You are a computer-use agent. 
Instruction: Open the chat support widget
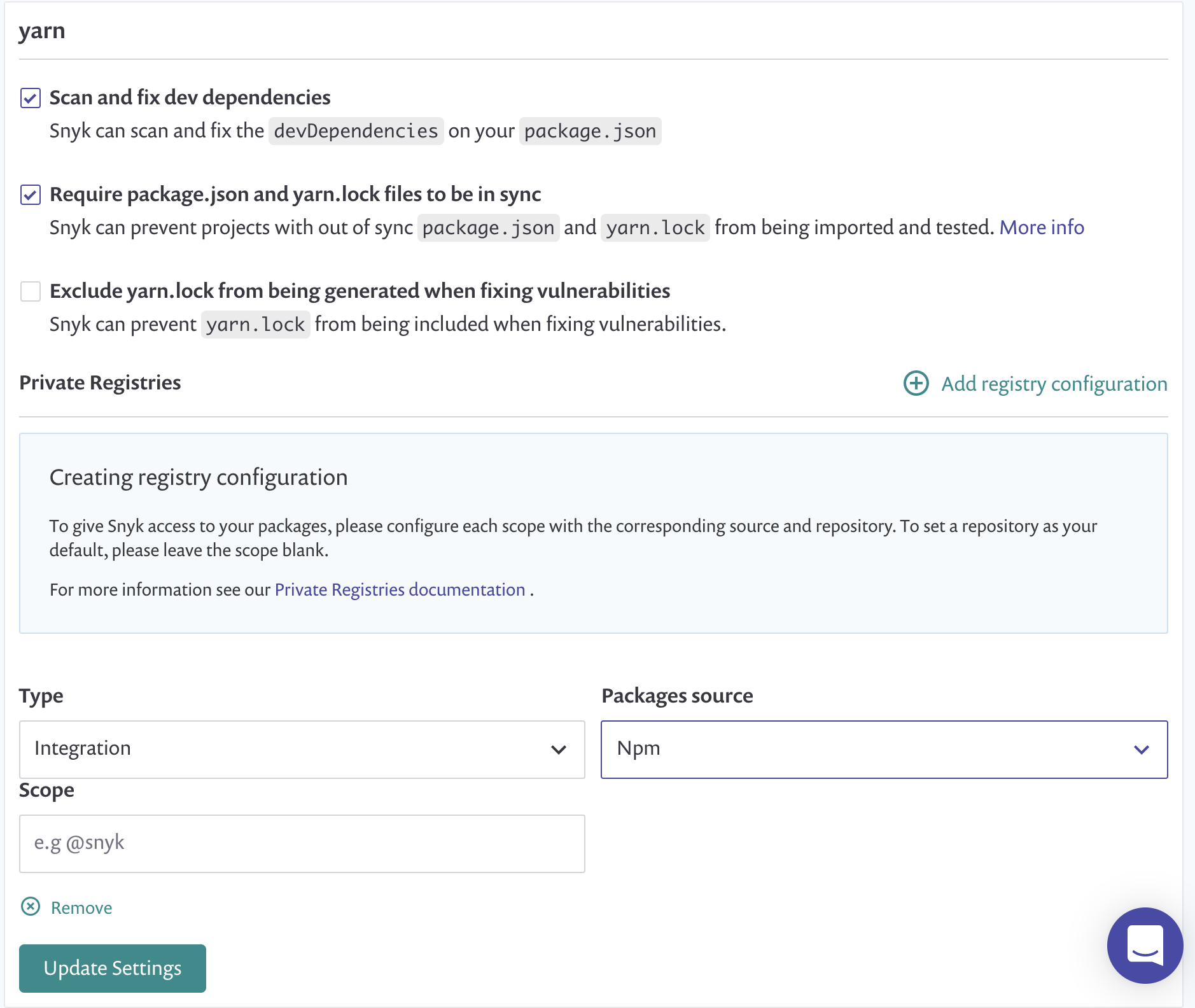pos(1144,945)
